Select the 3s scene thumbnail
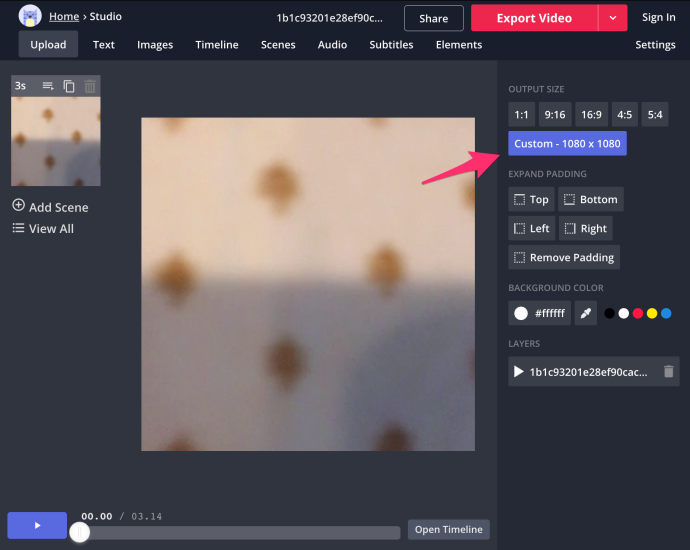 coord(56,141)
